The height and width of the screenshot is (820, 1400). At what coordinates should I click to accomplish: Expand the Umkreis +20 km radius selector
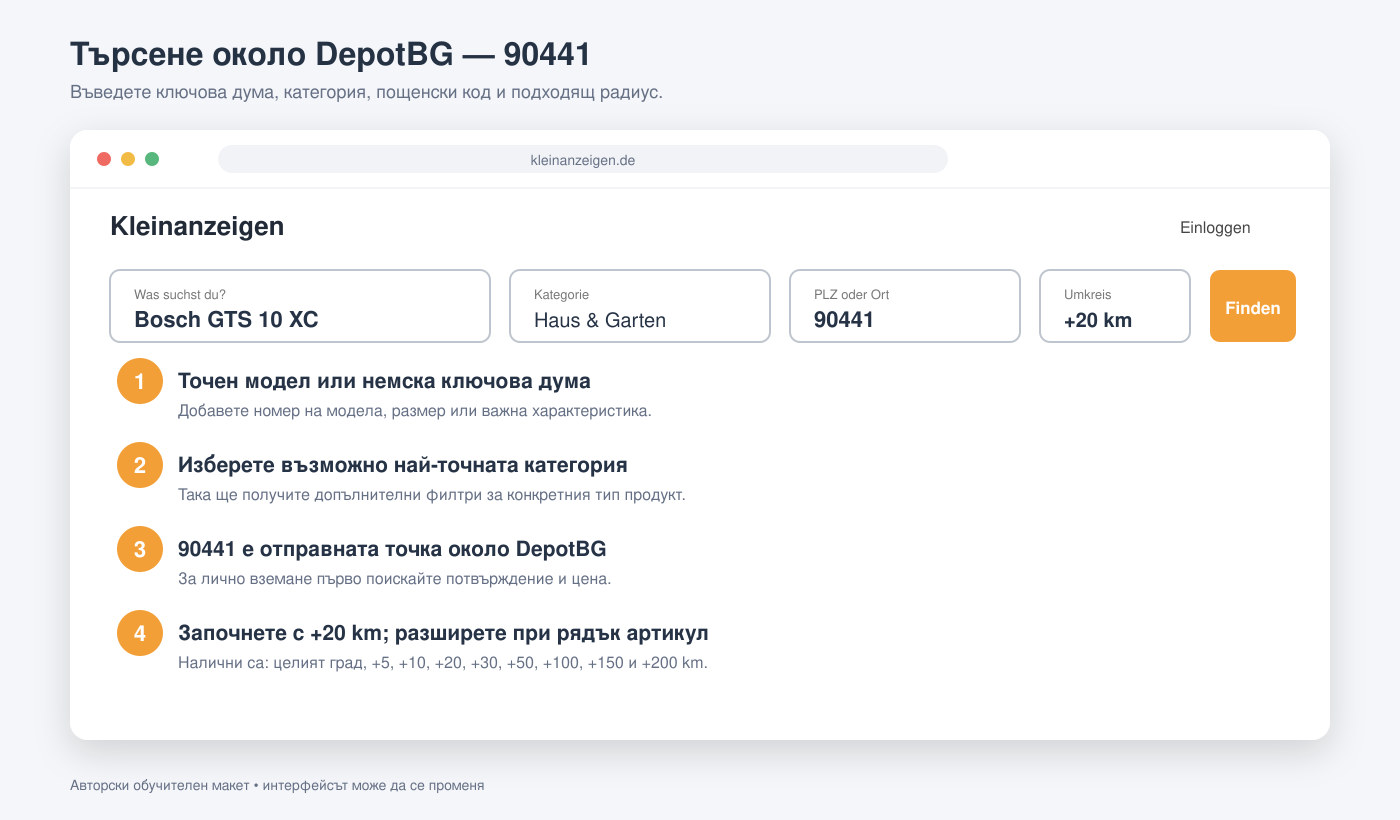1115,306
